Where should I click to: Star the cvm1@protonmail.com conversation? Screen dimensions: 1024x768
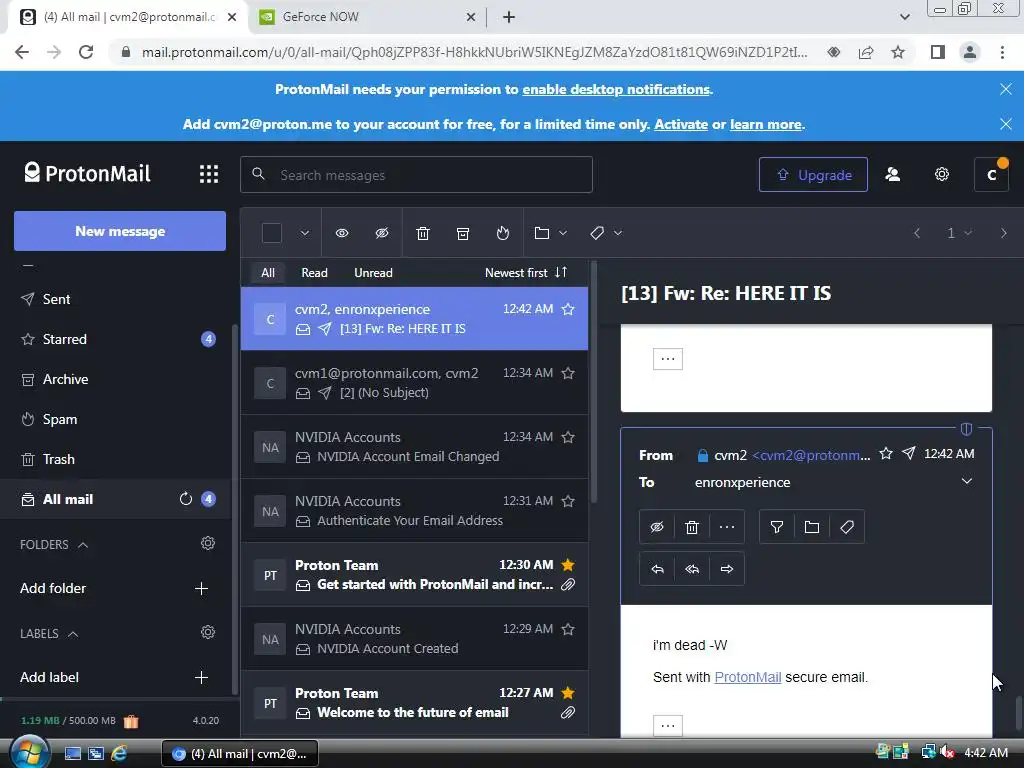(x=568, y=373)
